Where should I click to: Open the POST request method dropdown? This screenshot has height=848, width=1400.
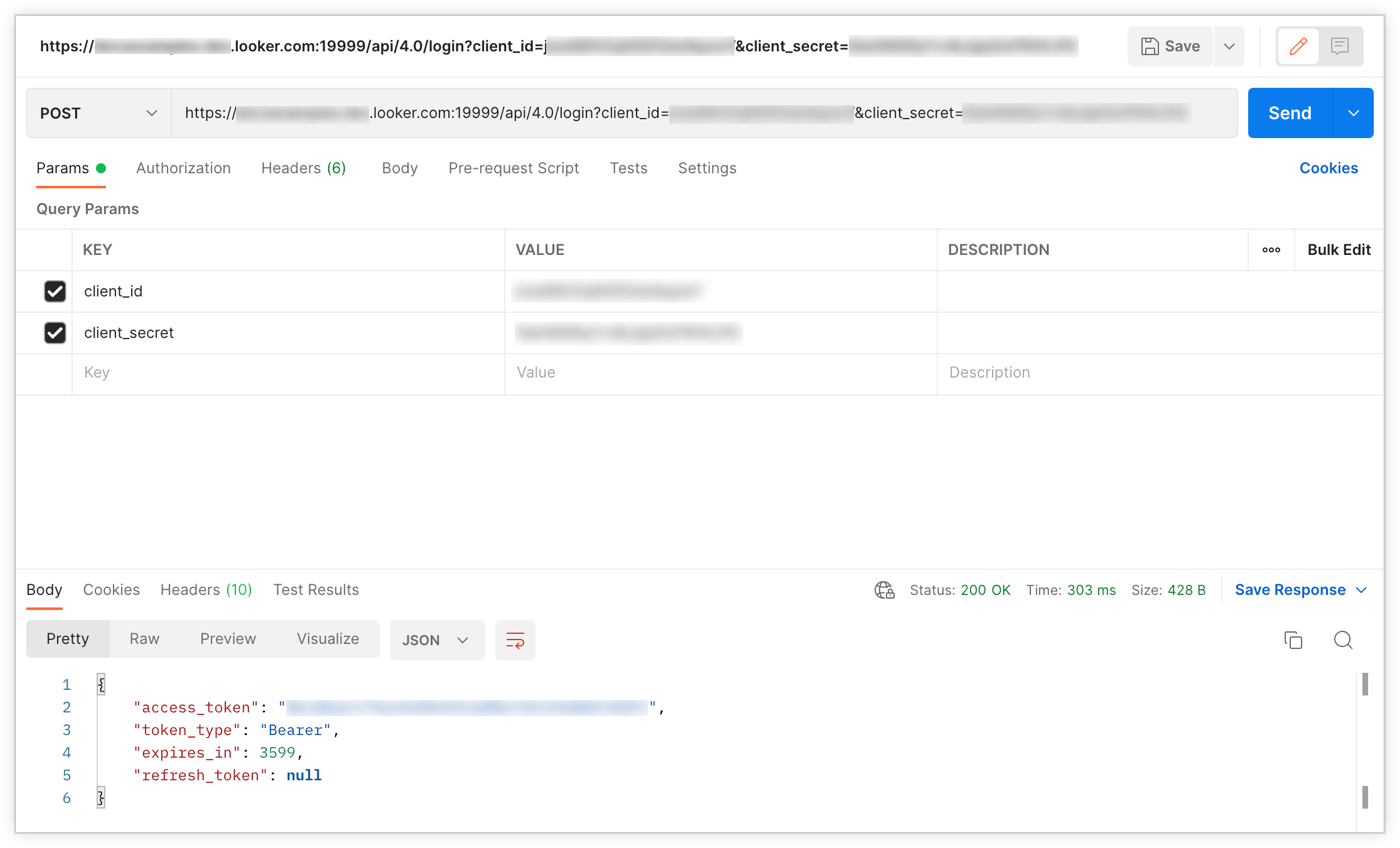(97, 112)
